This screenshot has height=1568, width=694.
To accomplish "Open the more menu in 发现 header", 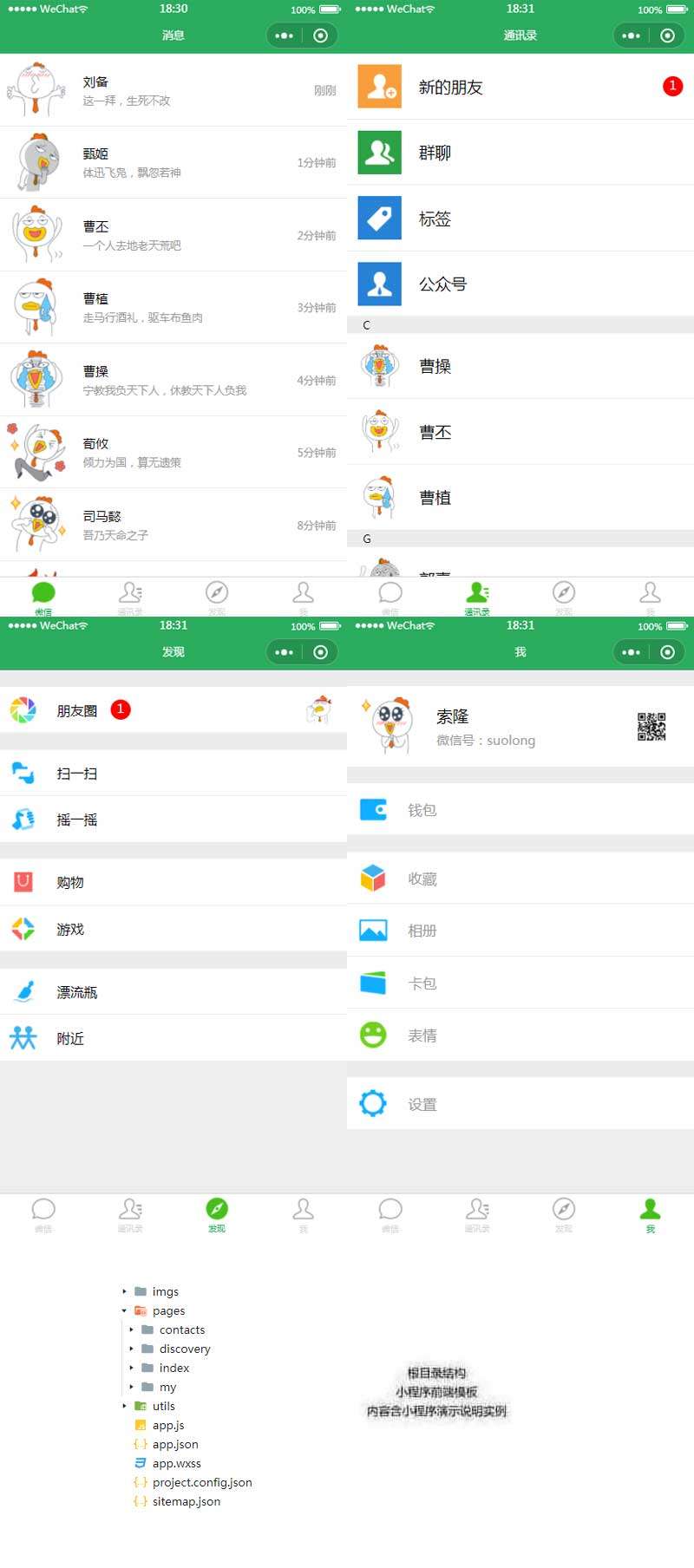I will pyautogui.click(x=284, y=652).
